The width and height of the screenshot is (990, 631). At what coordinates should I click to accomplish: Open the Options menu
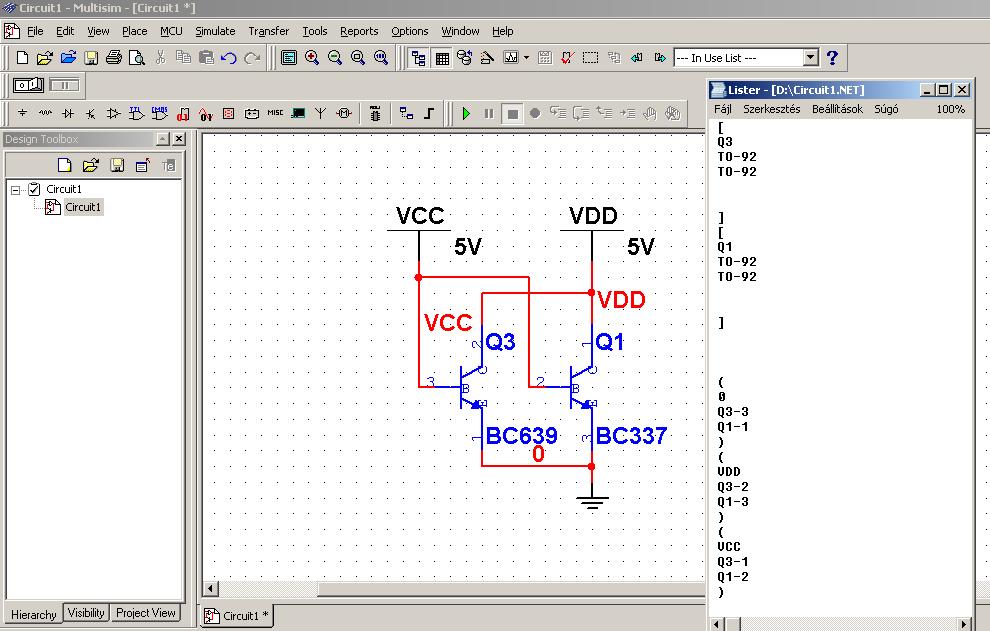point(409,31)
